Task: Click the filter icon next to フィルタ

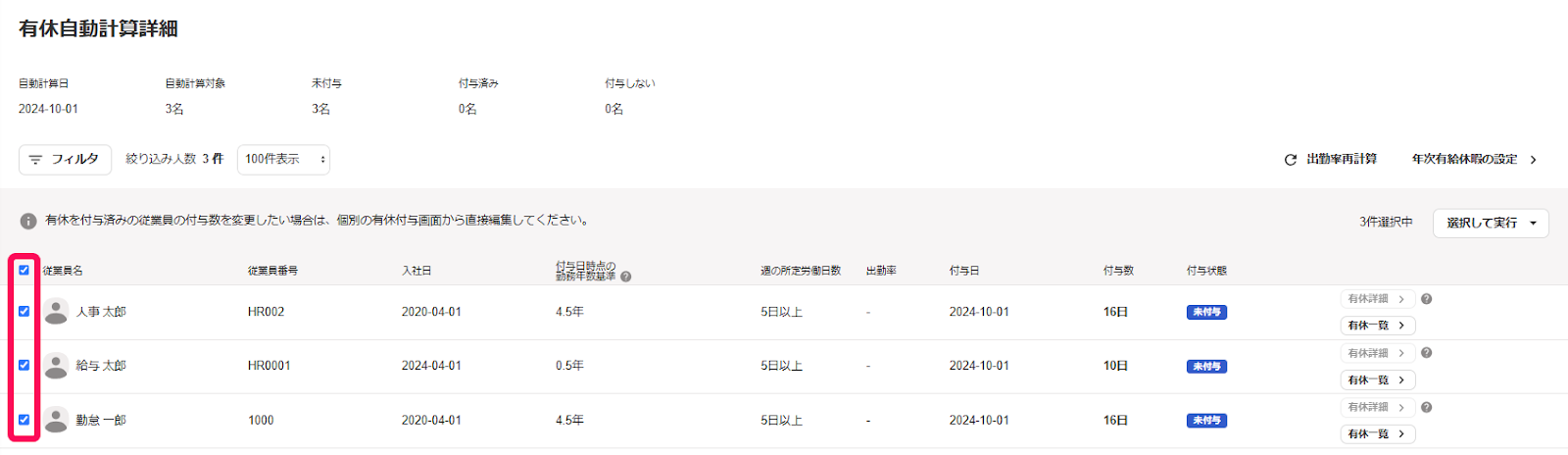Action: click(x=35, y=159)
